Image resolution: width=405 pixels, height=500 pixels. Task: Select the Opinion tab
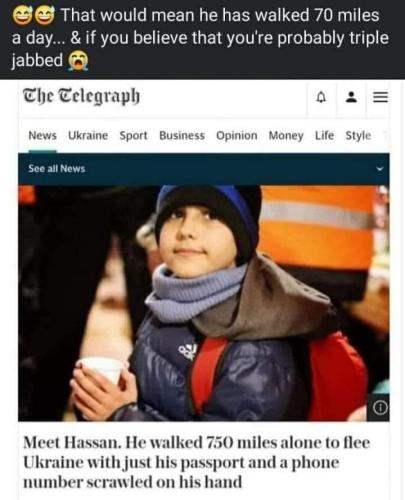pyautogui.click(x=237, y=136)
